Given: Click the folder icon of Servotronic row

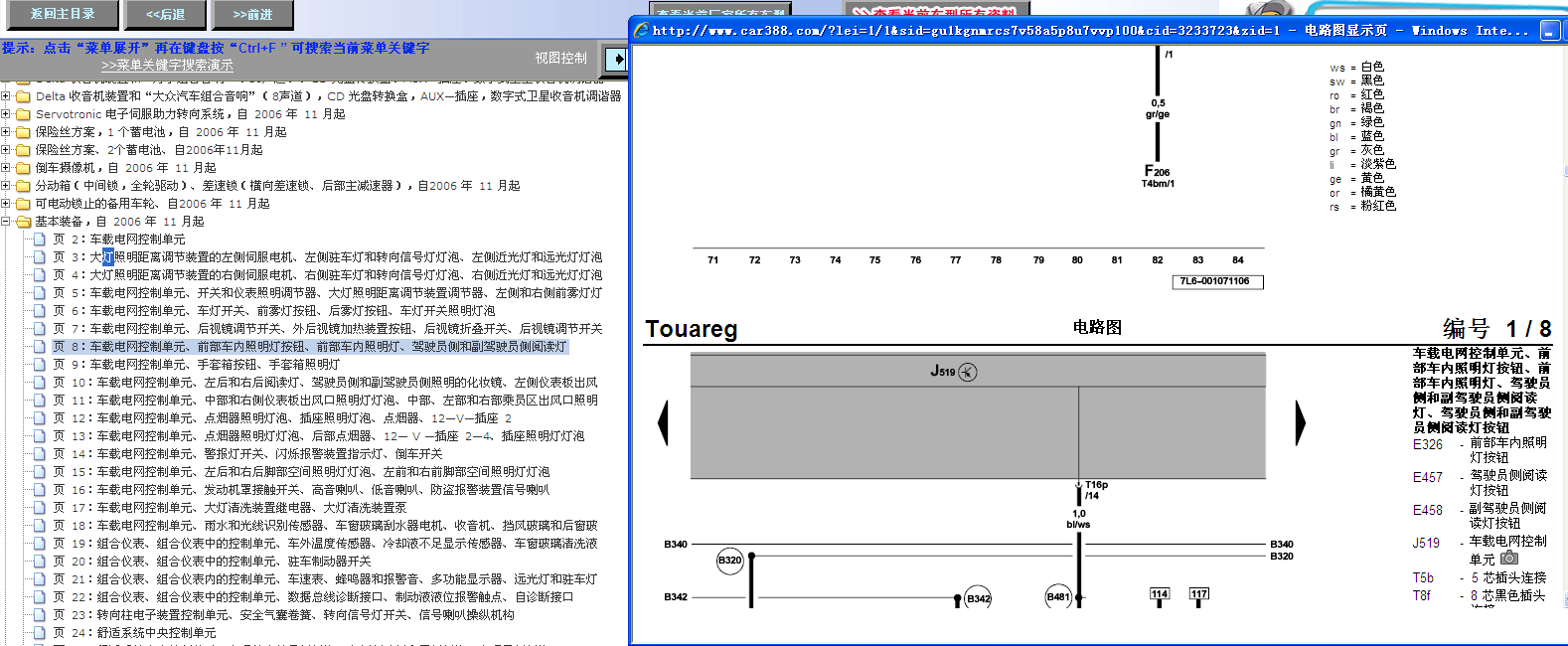Looking at the screenshot, I should point(24,114).
